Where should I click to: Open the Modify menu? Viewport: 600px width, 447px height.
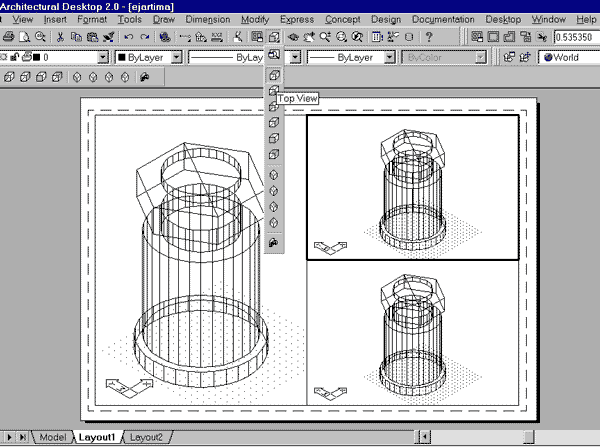(x=255, y=19)
